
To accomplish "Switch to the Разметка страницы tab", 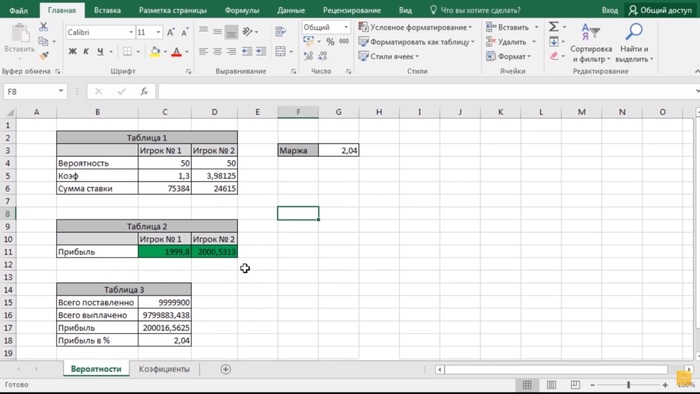I will click(173, 10).
